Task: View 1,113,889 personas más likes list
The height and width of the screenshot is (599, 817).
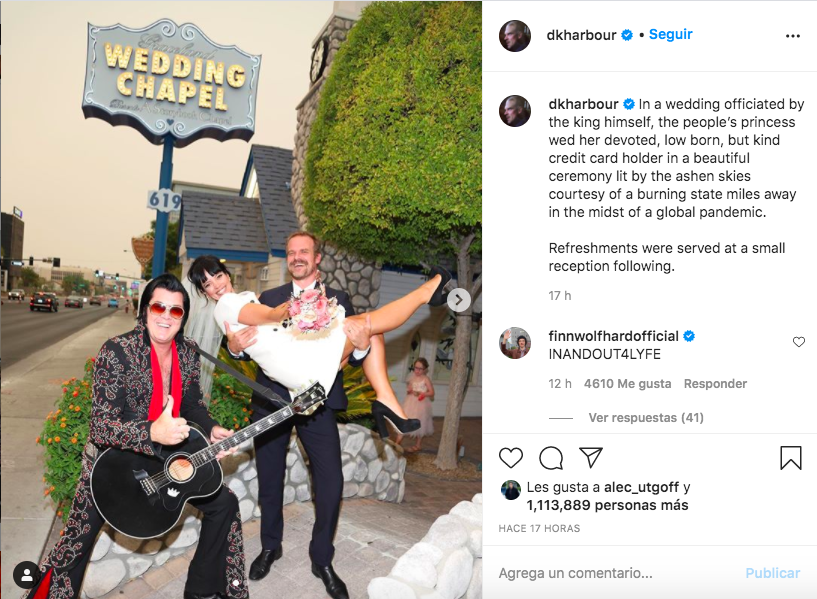Action: [608, 505]
